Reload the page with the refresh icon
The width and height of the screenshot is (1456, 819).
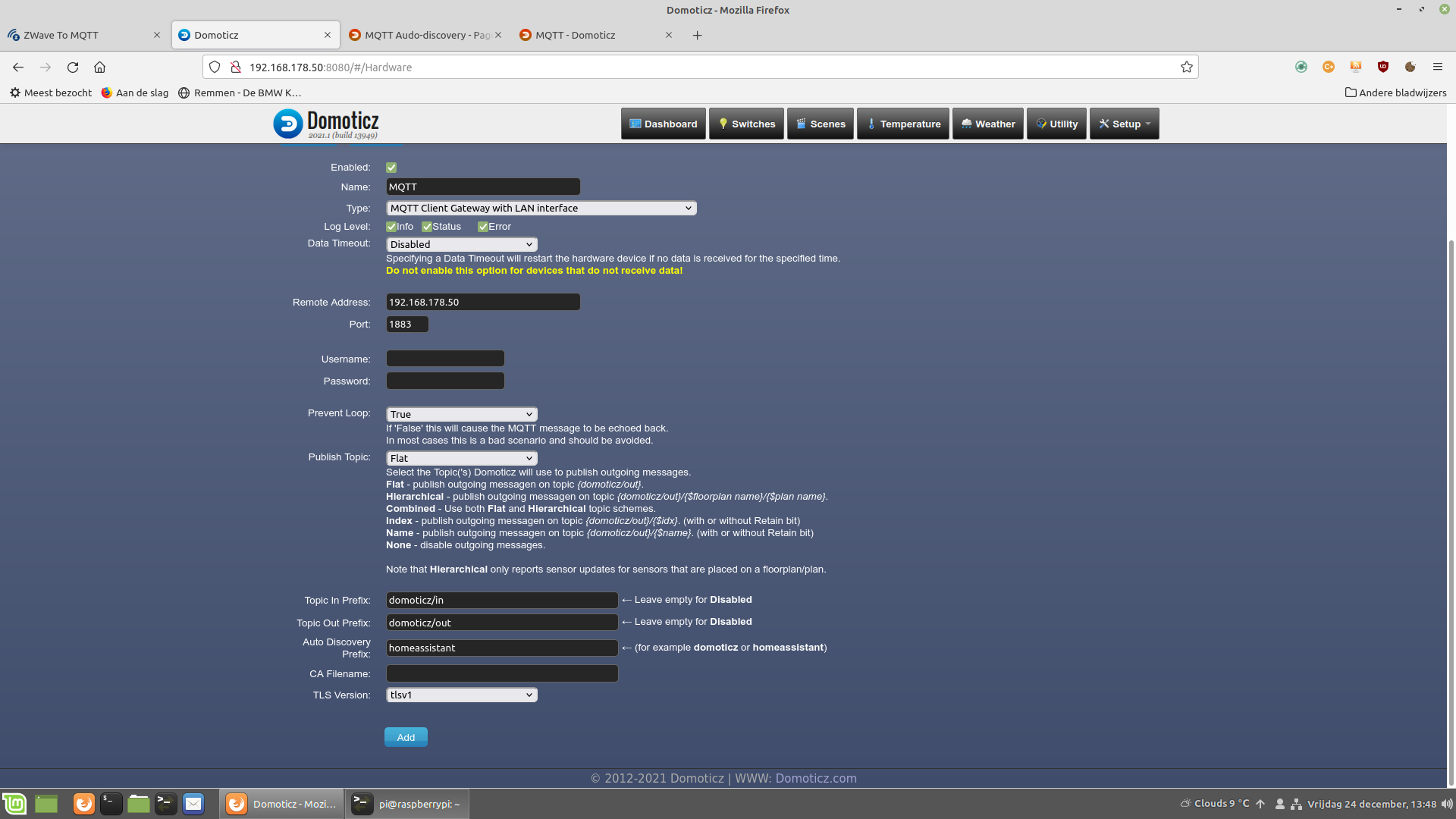[x=73, y=67]
